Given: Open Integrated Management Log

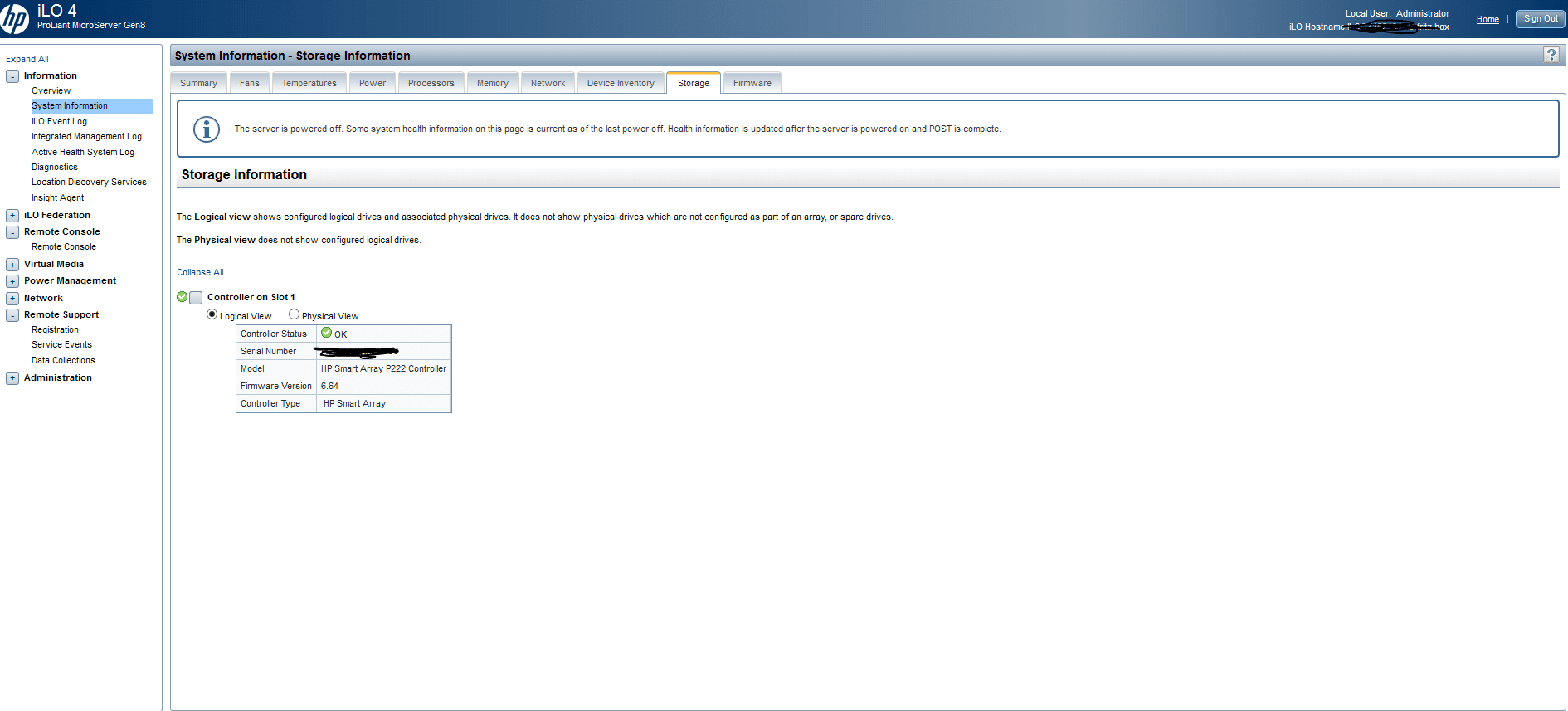Looking at the screenshot, I should point(86,136).
